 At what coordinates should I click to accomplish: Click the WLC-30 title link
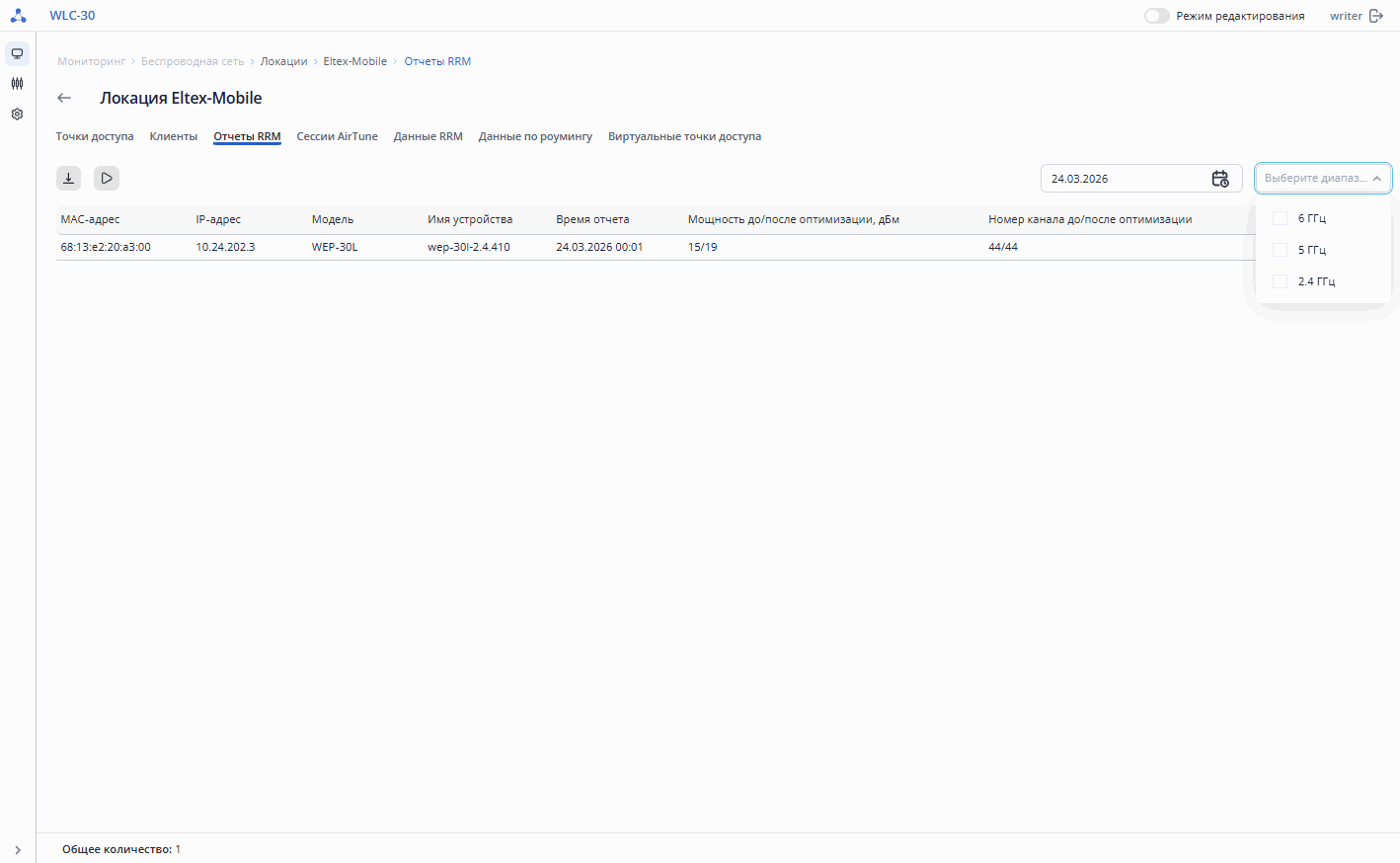tap(72, 16)
